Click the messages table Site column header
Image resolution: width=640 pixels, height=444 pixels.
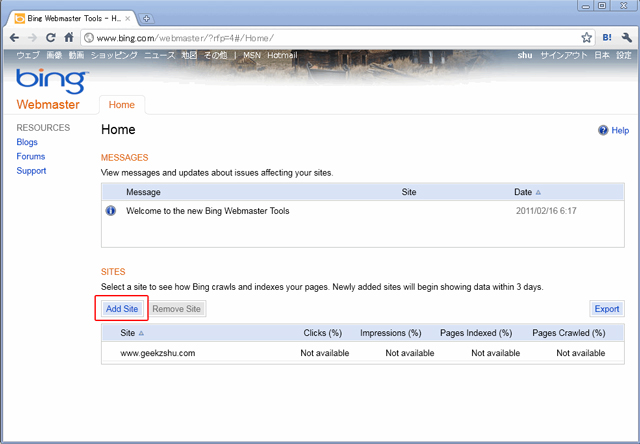point(409,192)
